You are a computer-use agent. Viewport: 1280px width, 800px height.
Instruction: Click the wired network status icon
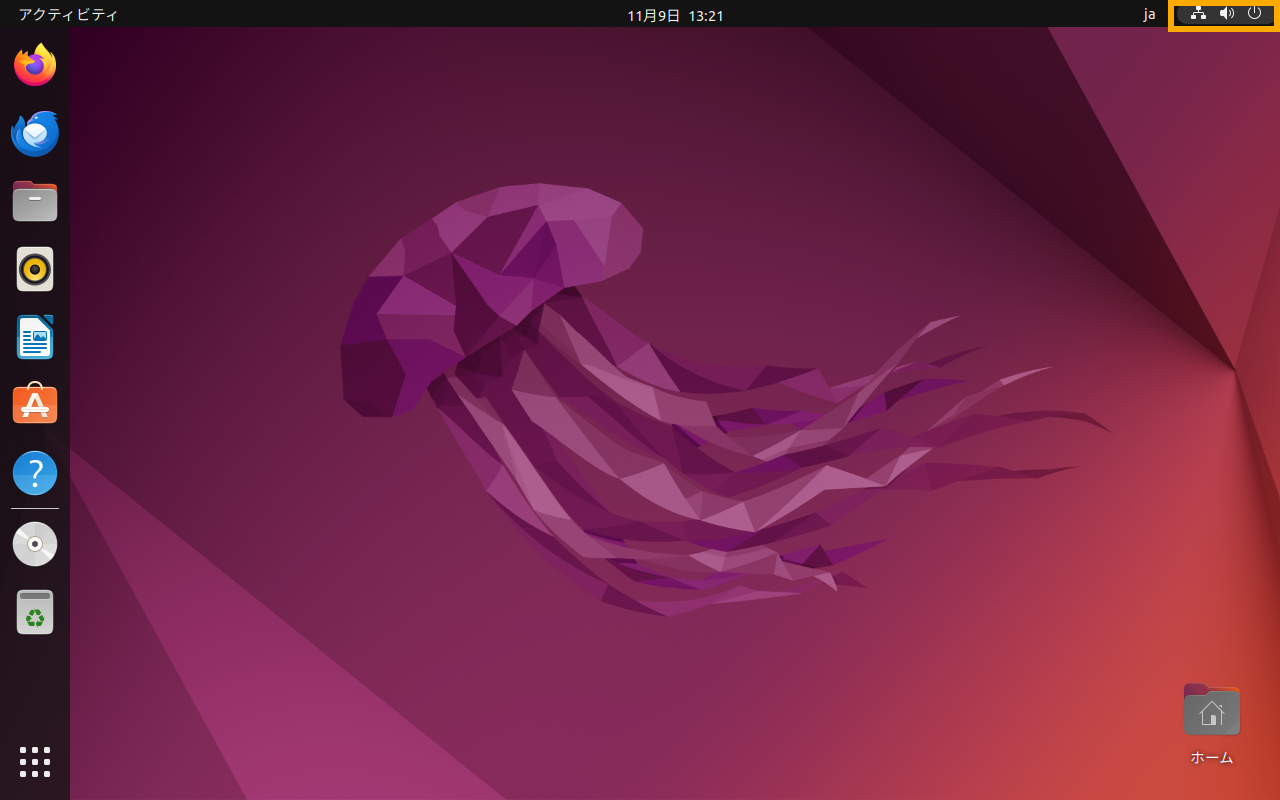coord(1198,13)
